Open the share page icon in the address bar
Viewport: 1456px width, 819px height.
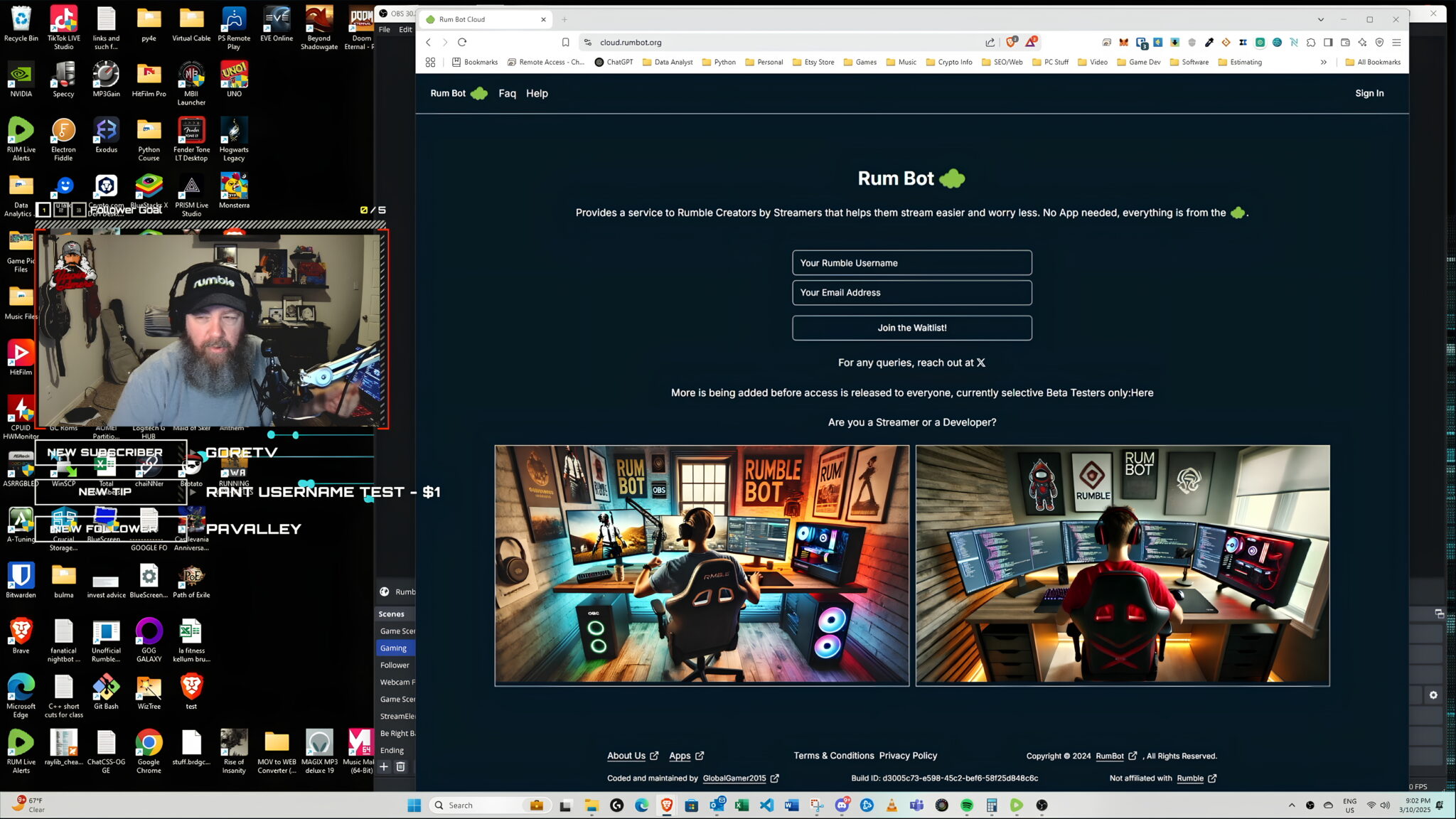(990, 42)
